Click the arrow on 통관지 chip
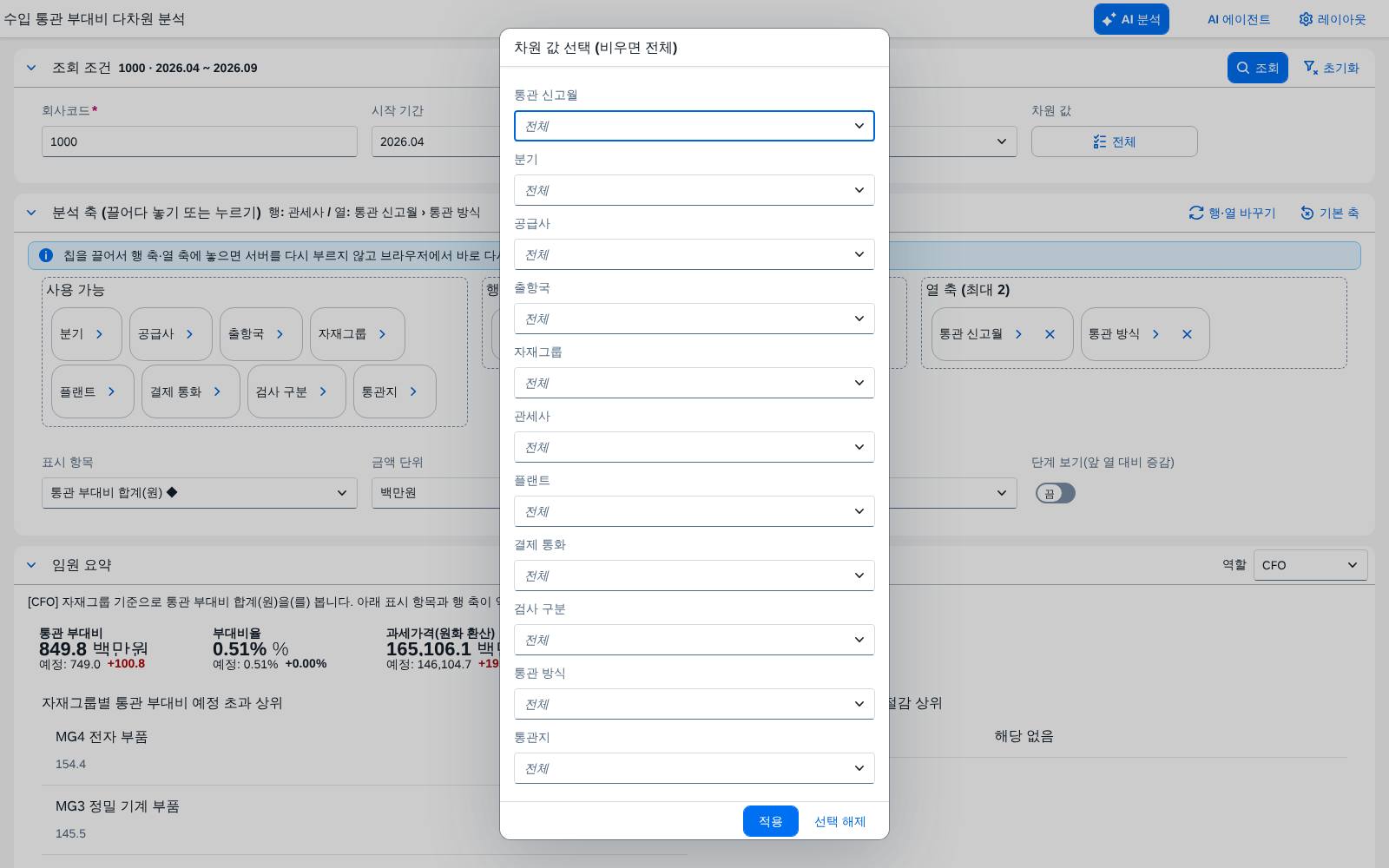This screenshot has width=1389, height=868. 413,391
